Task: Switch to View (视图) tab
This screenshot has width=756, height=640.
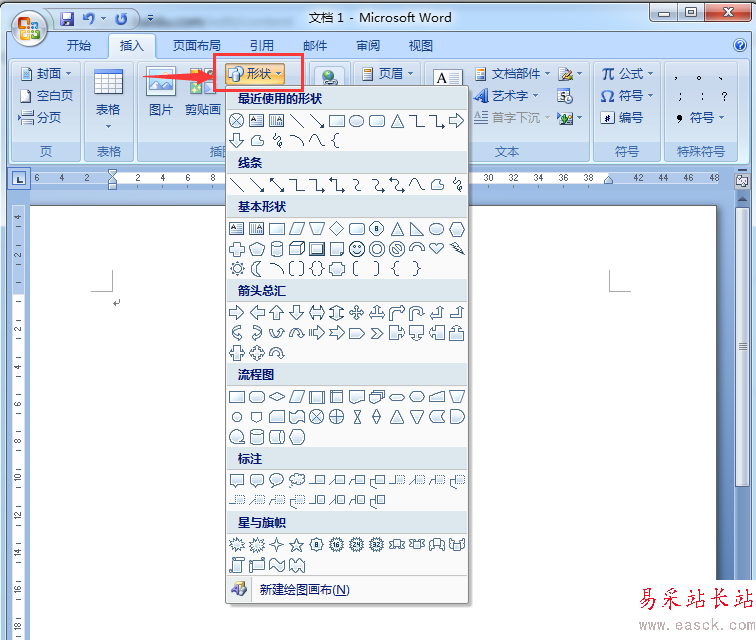Action: click(x=421, y=46)
